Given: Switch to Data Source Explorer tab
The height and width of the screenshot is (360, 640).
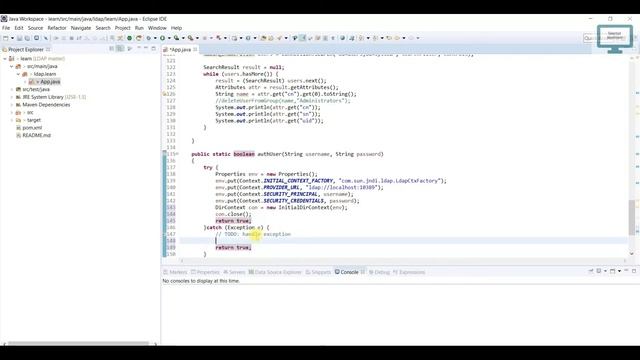Looking at the screenshot, I should pos(275,272).
